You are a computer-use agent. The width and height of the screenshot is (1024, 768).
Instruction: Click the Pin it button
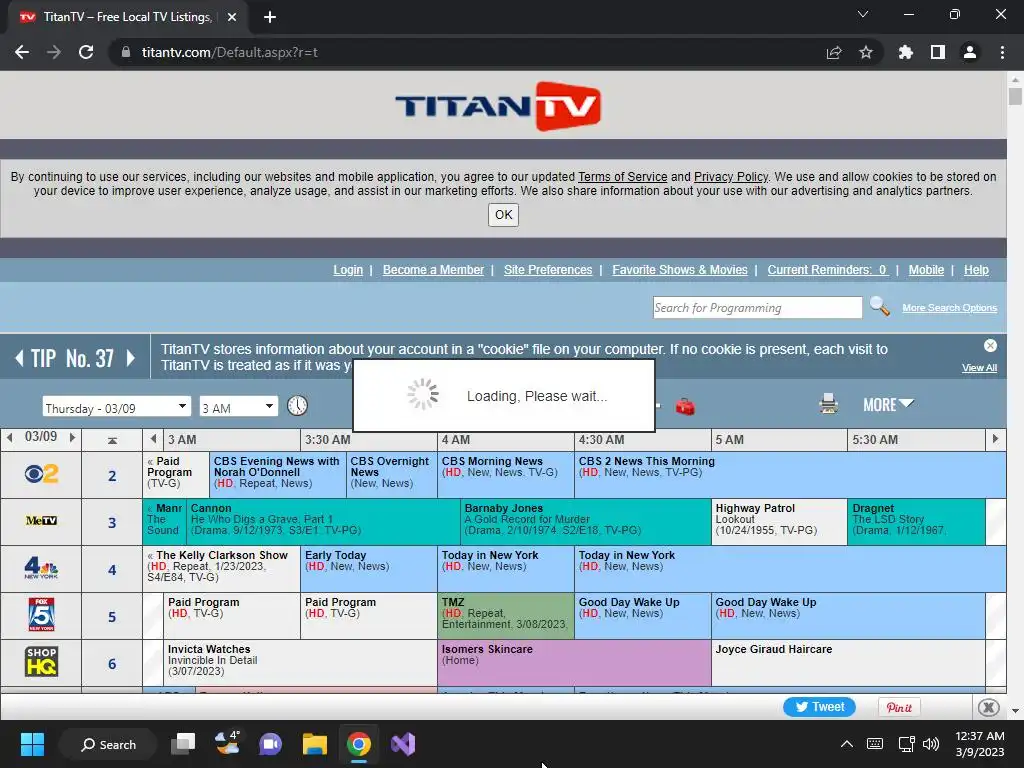tap(899, 707)
